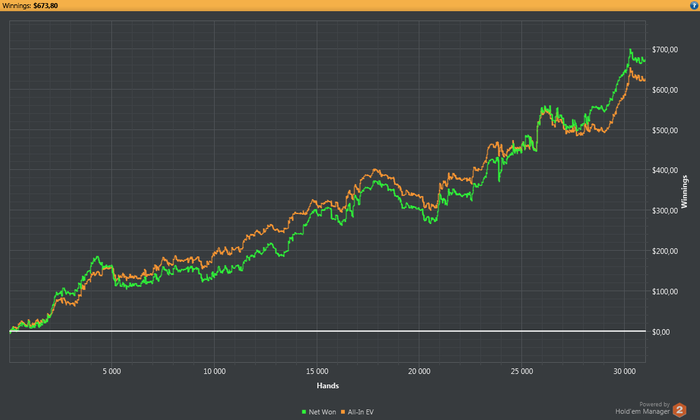Click the All-In EV legend label
This screenshot has height=420, width=700.
point(361,412)
